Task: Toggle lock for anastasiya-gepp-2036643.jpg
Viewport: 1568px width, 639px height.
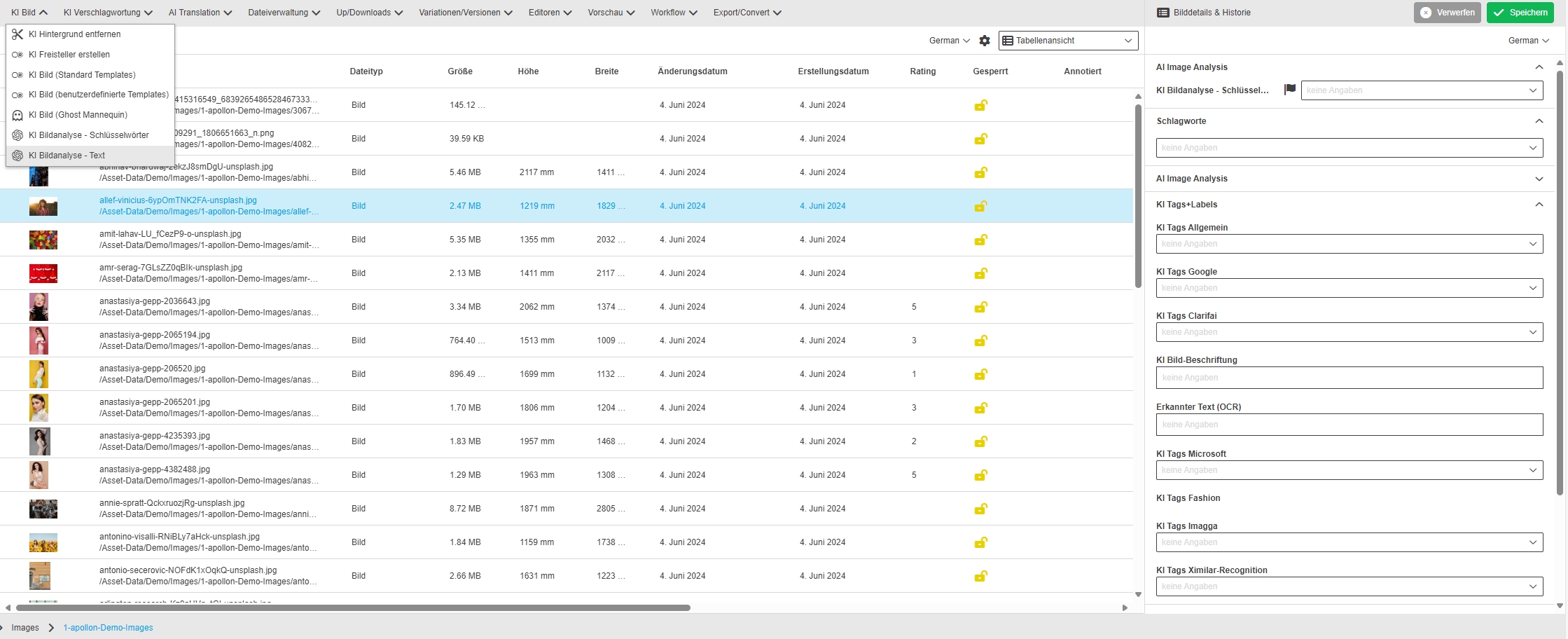Action: (x=980, y=307)
